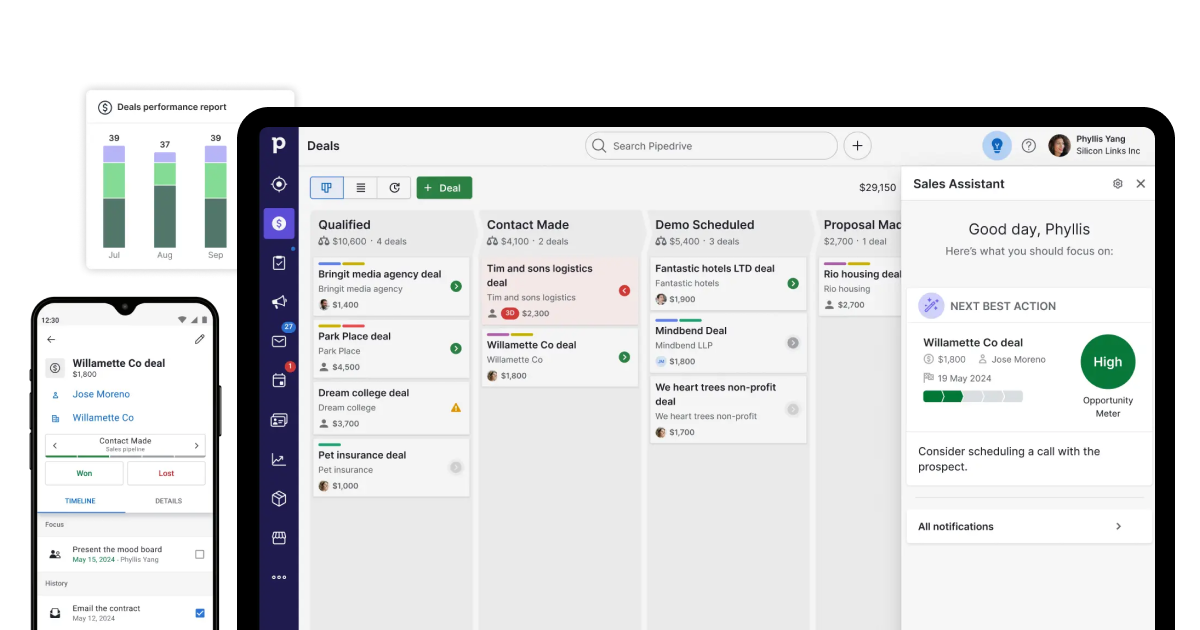Open Contacts card icon in sidebar
Image resolution: width=1200 pixels, height=630 pixels.
pos(279,420)
